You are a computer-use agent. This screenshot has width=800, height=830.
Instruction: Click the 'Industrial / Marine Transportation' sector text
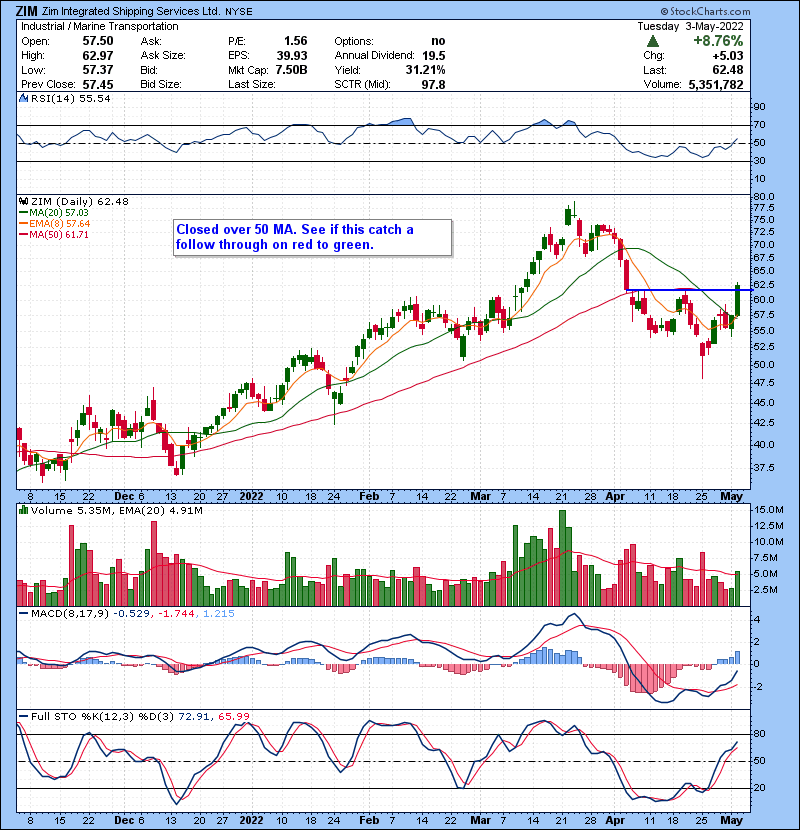[100, 26]
